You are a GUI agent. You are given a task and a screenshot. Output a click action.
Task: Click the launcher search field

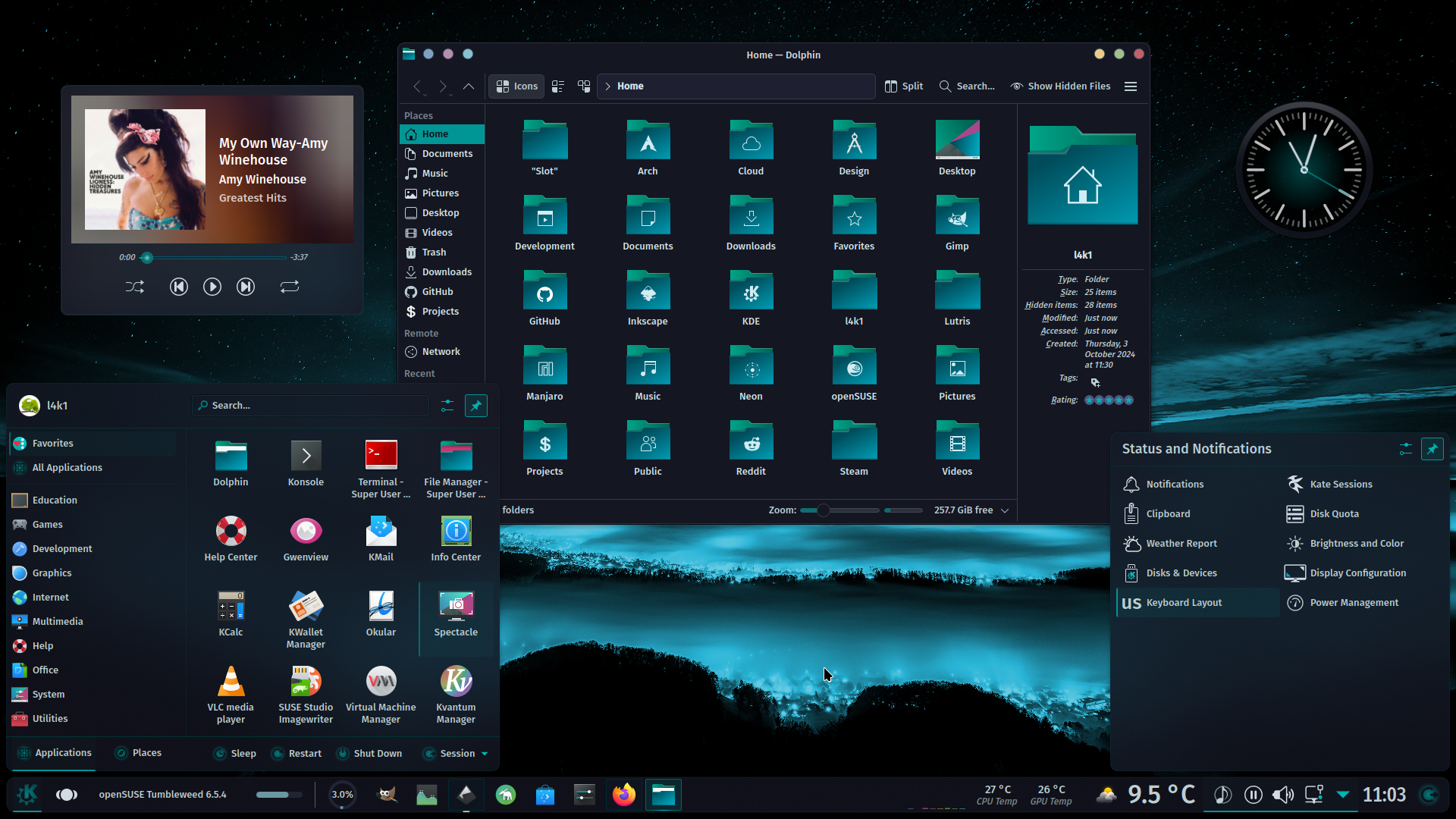coord(311,406)
